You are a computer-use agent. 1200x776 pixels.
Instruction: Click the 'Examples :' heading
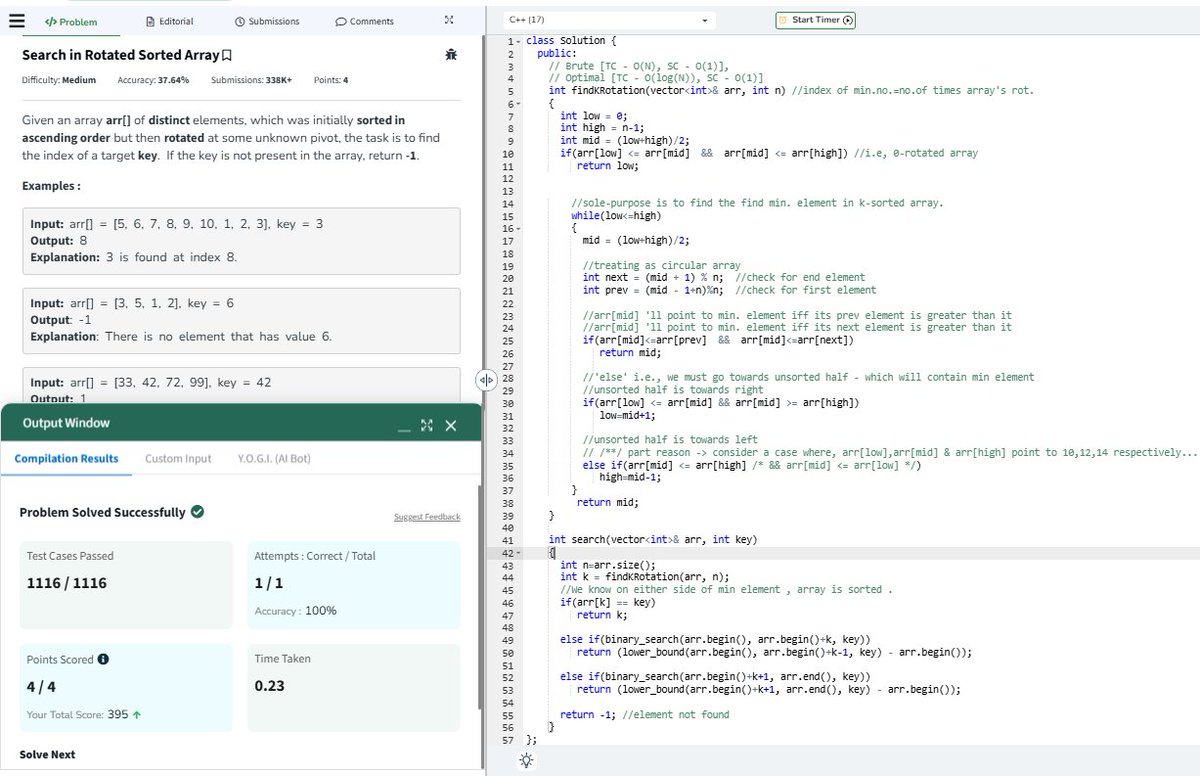tap(51, 187)
